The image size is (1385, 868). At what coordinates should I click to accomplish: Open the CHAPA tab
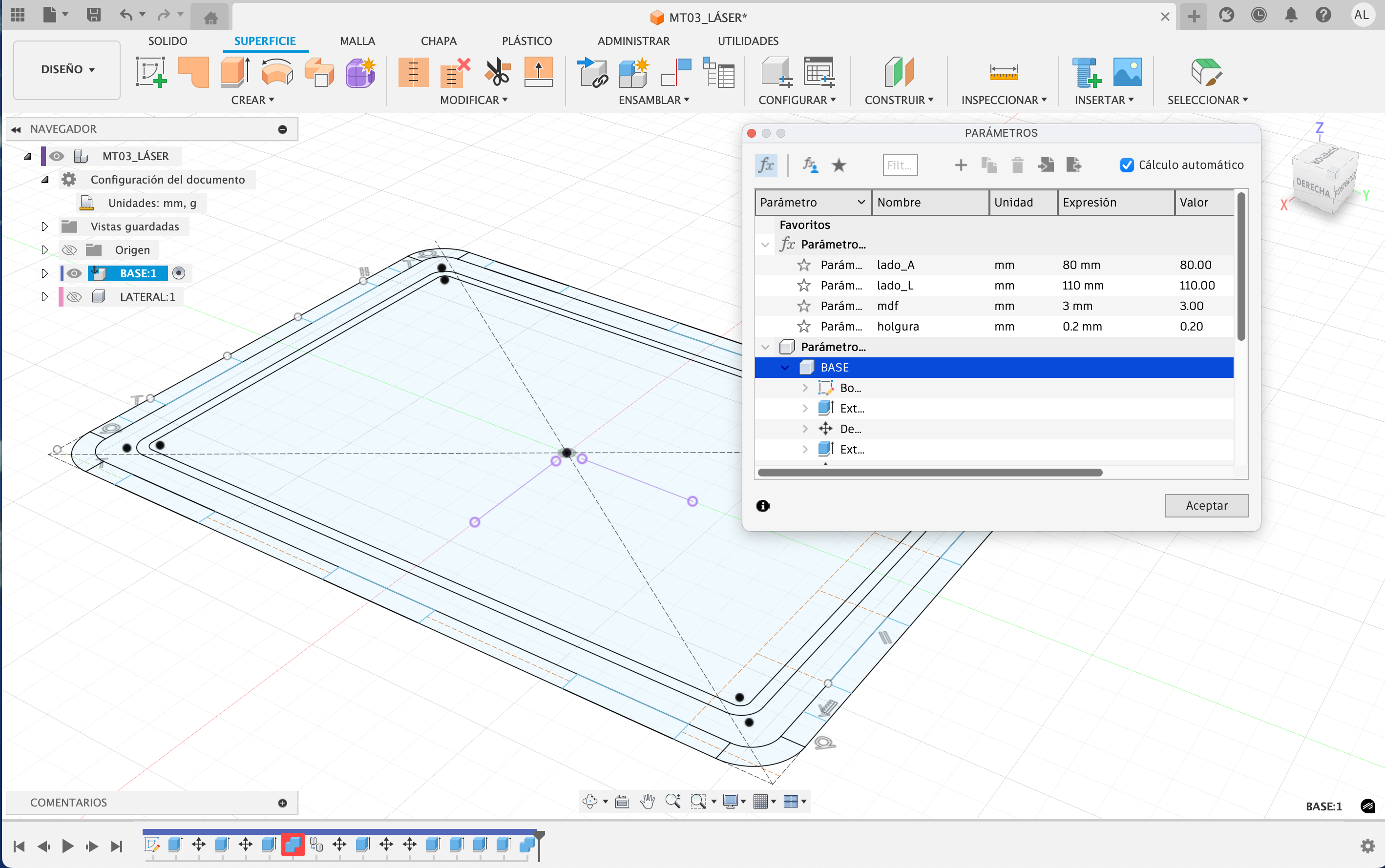click(x=438, y=41)
